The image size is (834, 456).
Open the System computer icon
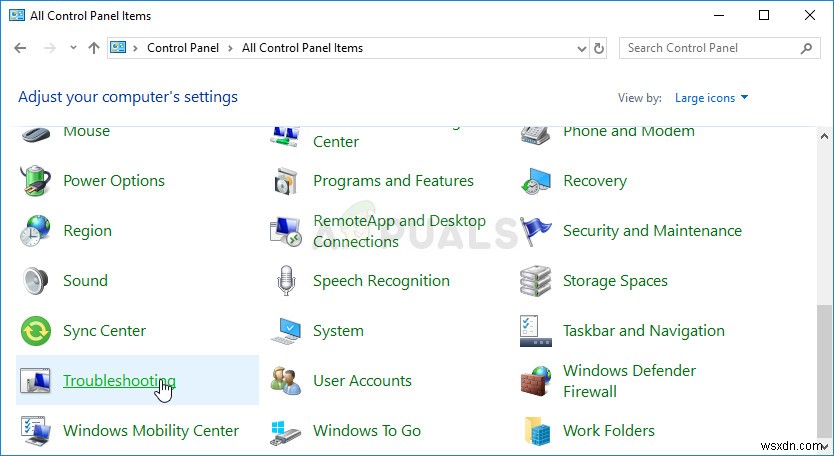click(286, 331)
